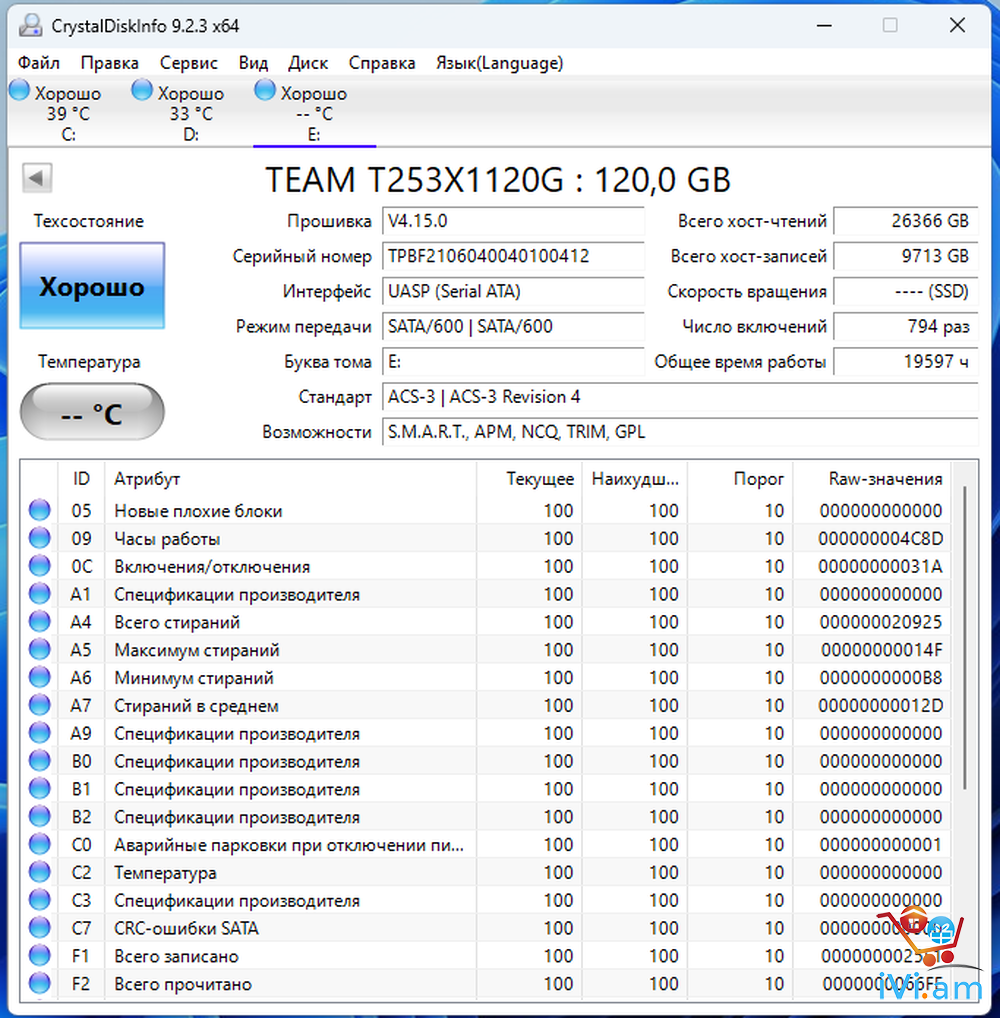1000x1018 pixels.
Task: Click status orb of attribute A7
Action: 40,705
